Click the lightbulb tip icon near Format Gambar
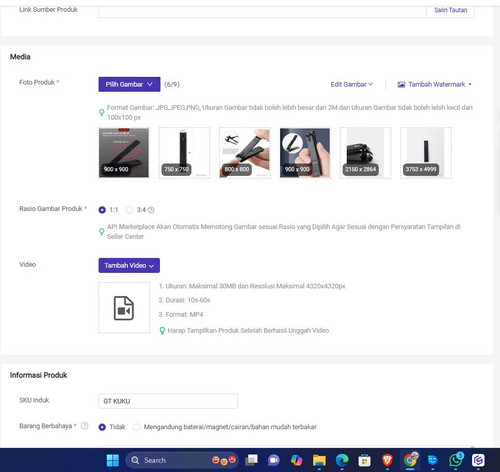Image resolution: width=500 pixels, height=472 pixels. pyautogui.click(x=102, y=112)
